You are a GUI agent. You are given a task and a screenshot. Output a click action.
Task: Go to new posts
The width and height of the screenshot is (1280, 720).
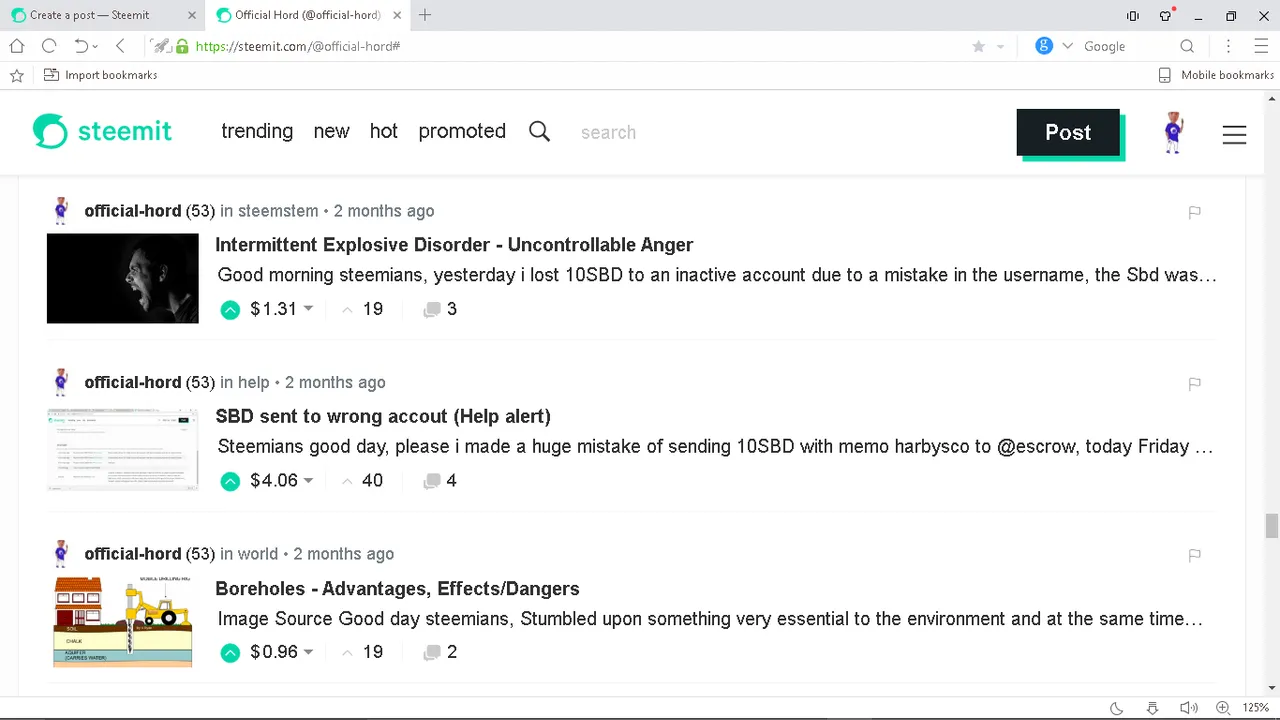point(331,131)
